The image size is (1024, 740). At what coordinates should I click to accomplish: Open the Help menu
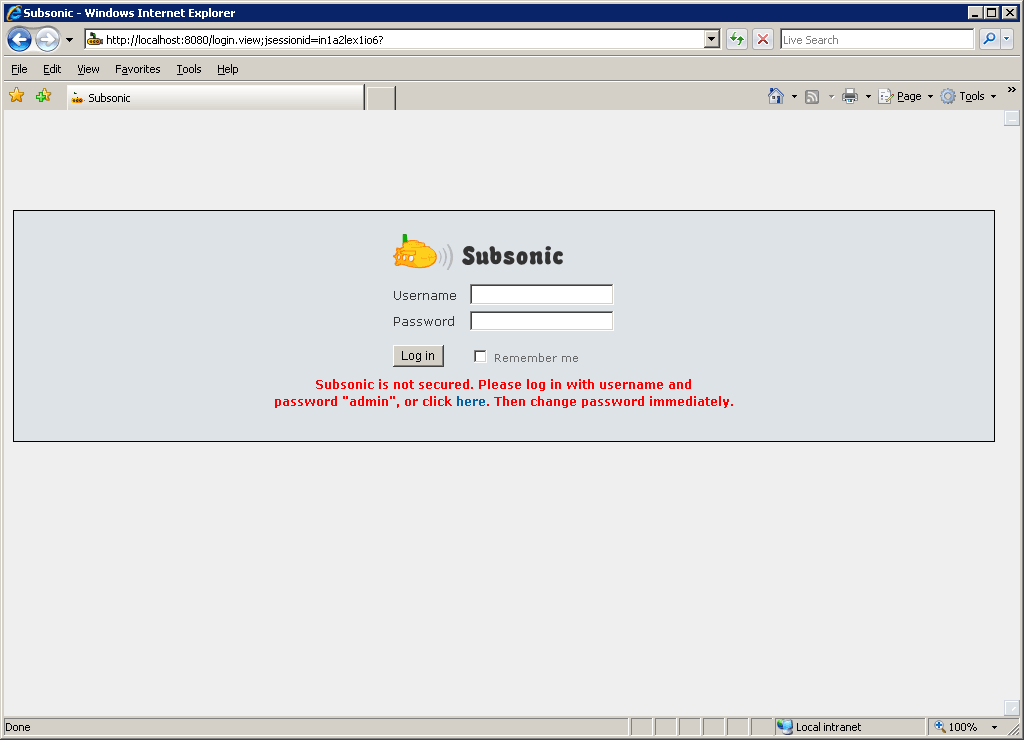click(227, 69)
